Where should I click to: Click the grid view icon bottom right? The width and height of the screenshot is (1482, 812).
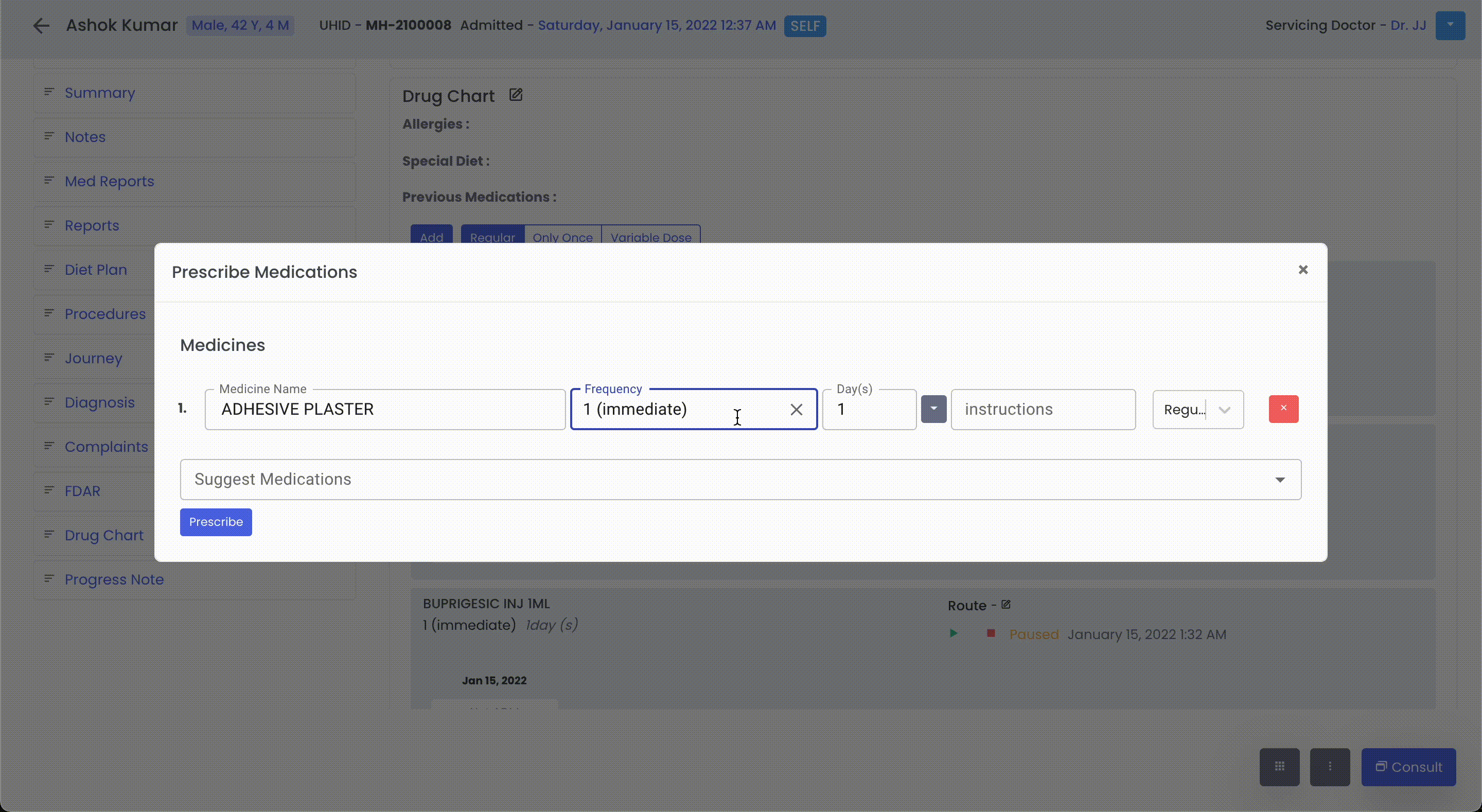[x=1280, y=767]
